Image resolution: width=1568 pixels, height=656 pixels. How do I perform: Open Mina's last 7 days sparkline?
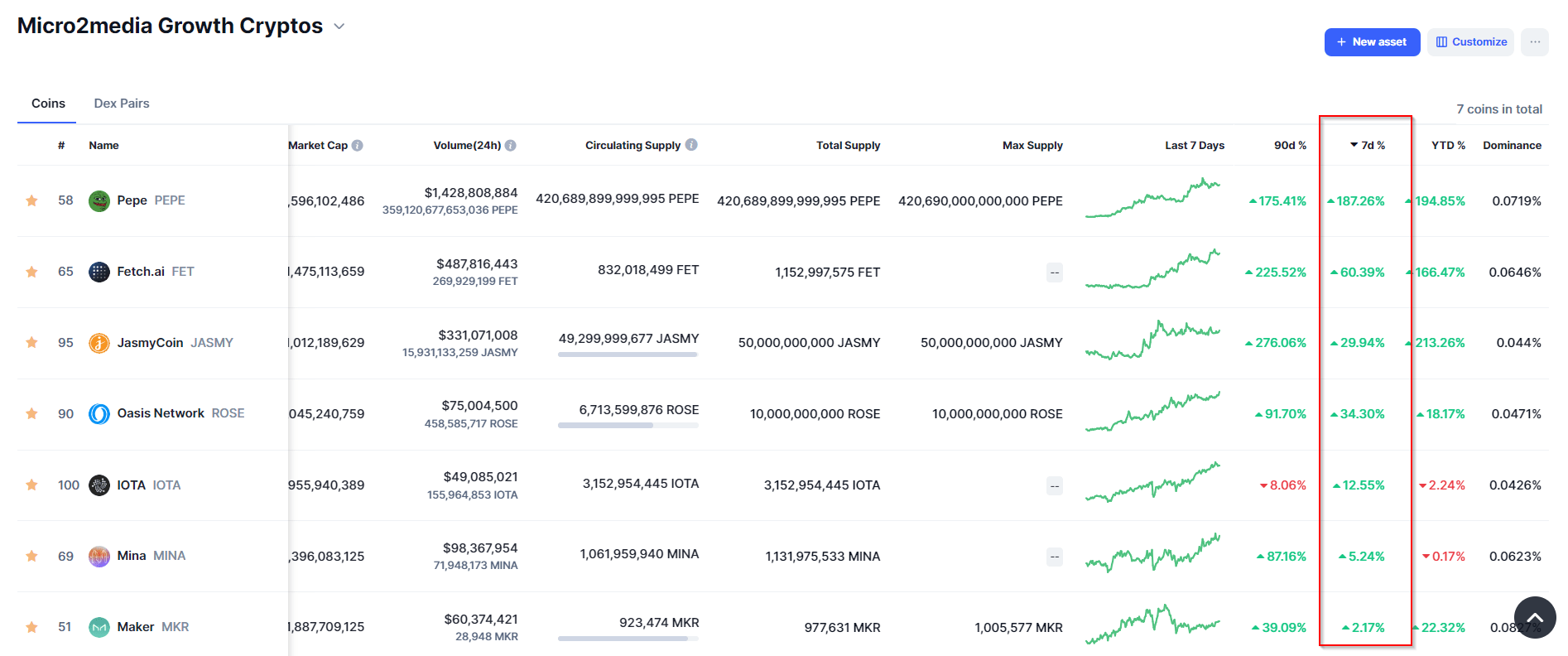point(1152,553)
